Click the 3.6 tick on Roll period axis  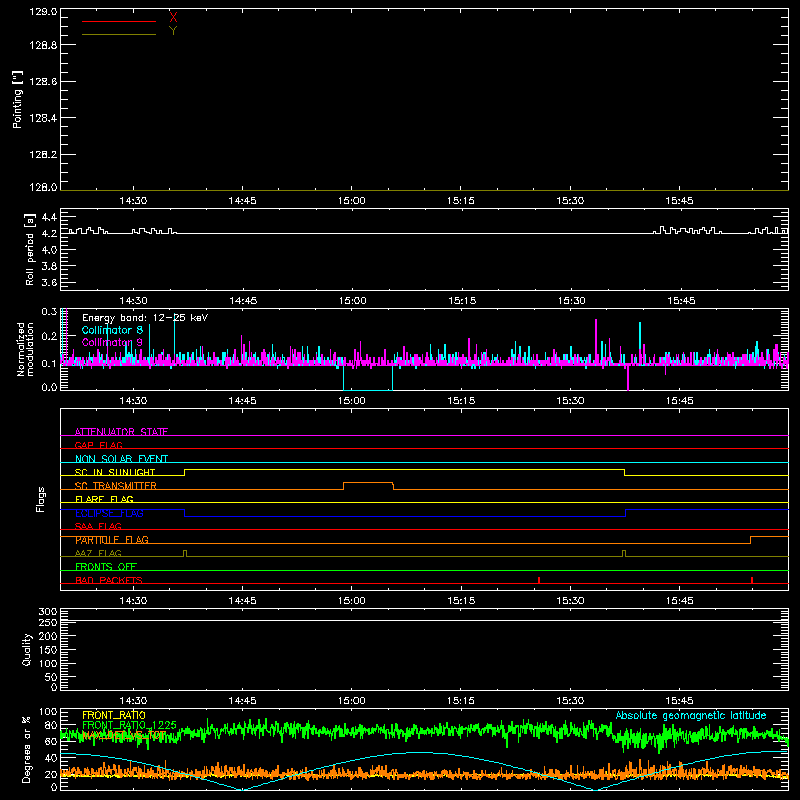[49, 282]
